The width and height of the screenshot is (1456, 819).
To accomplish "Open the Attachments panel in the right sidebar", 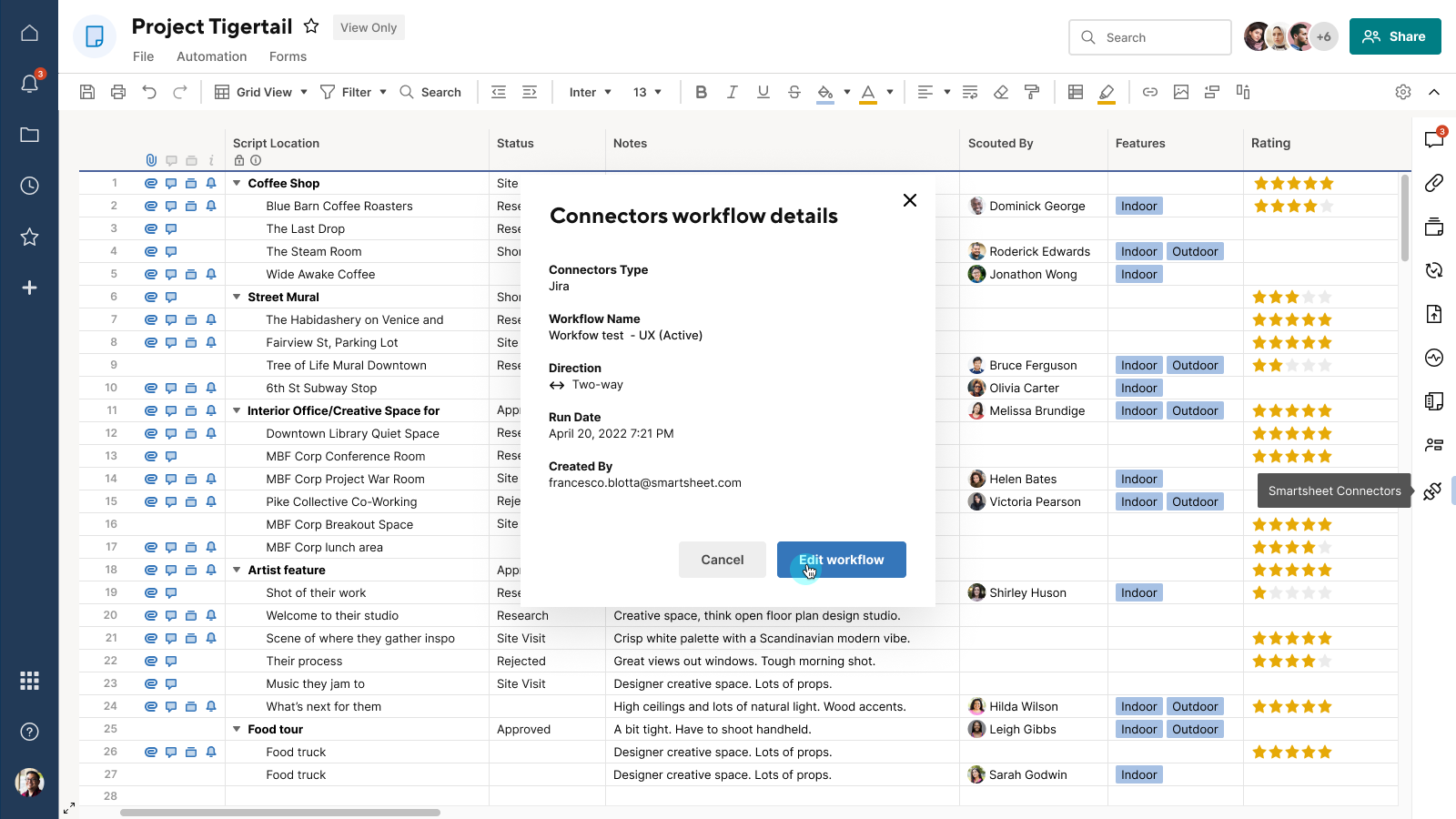I will pos(1434,183).
